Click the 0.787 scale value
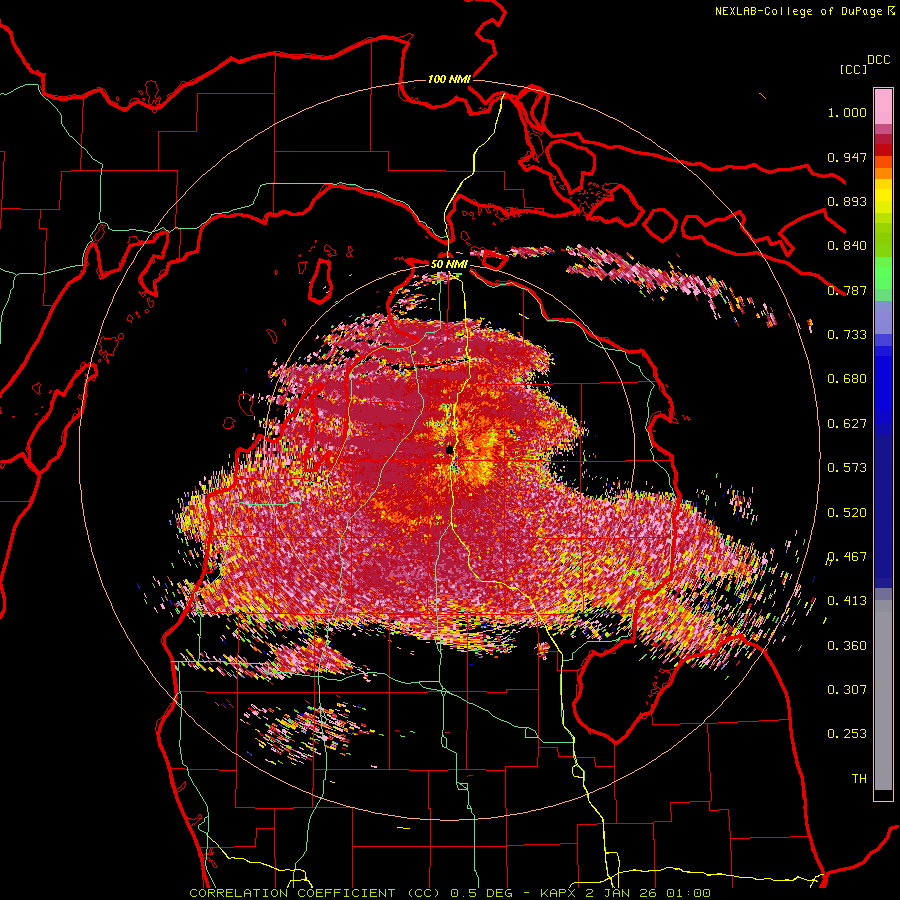The height and width of the screenshot is (900, 900). click(847, 290)
